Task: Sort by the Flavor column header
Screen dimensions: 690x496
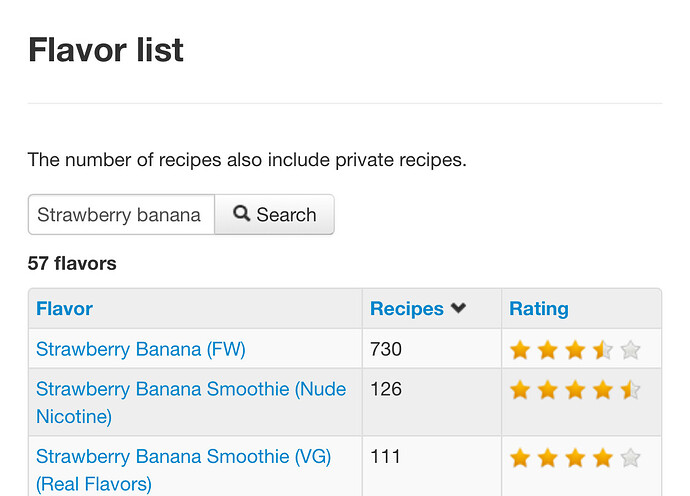Action: coord(64,309)
